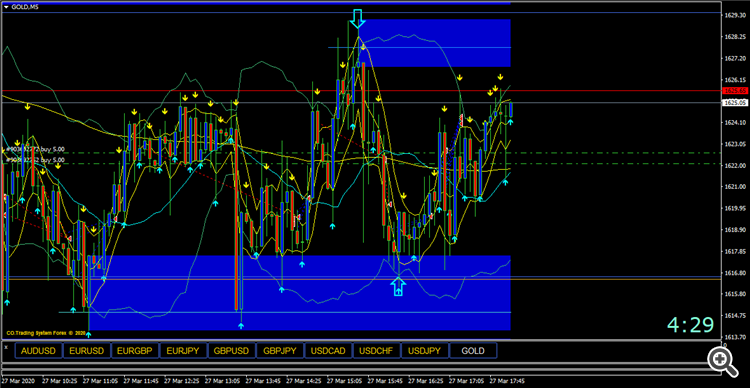Viewport: 750px width, 388px height.
Task: Close the symbol button panel with x
Action: [x=6, y=347]
